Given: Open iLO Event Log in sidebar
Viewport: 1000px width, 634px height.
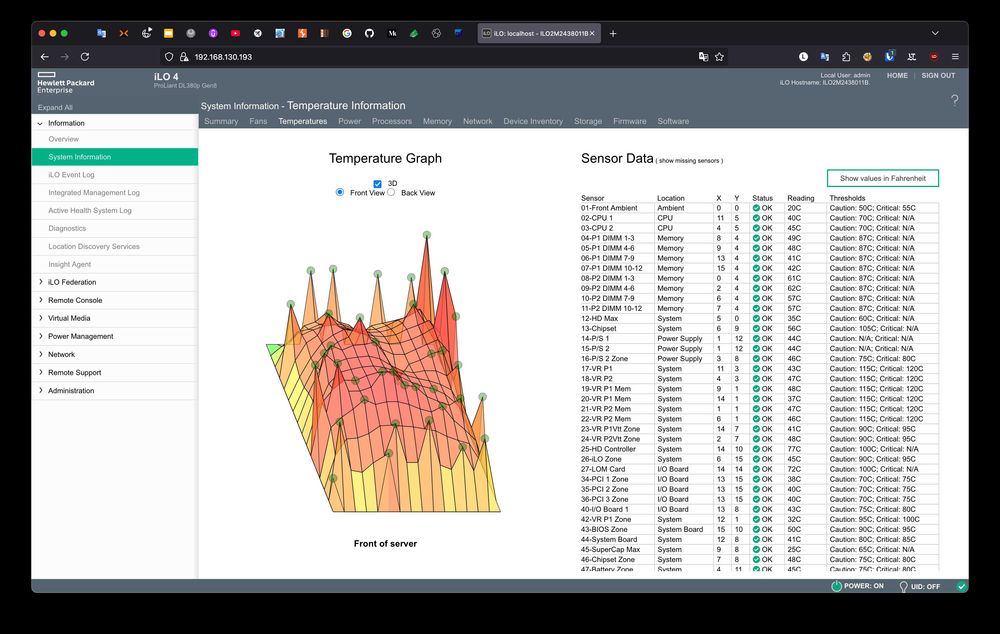Looking at the screenshot, I should tap(71, 175).
